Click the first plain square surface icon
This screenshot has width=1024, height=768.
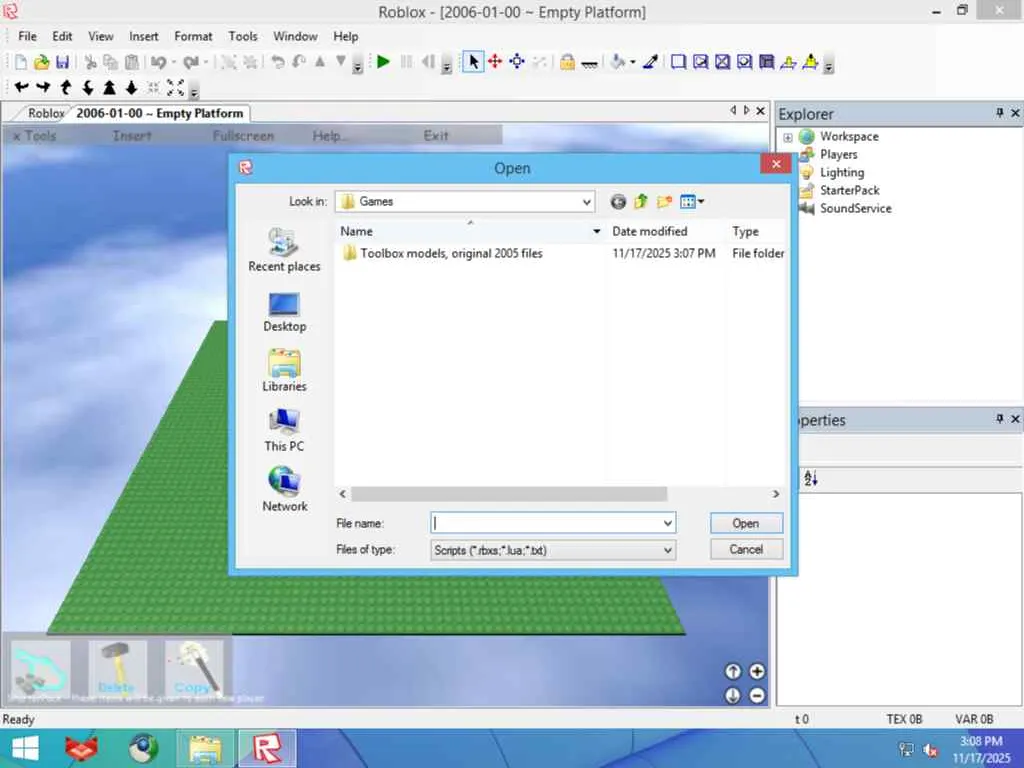[679, 62]
